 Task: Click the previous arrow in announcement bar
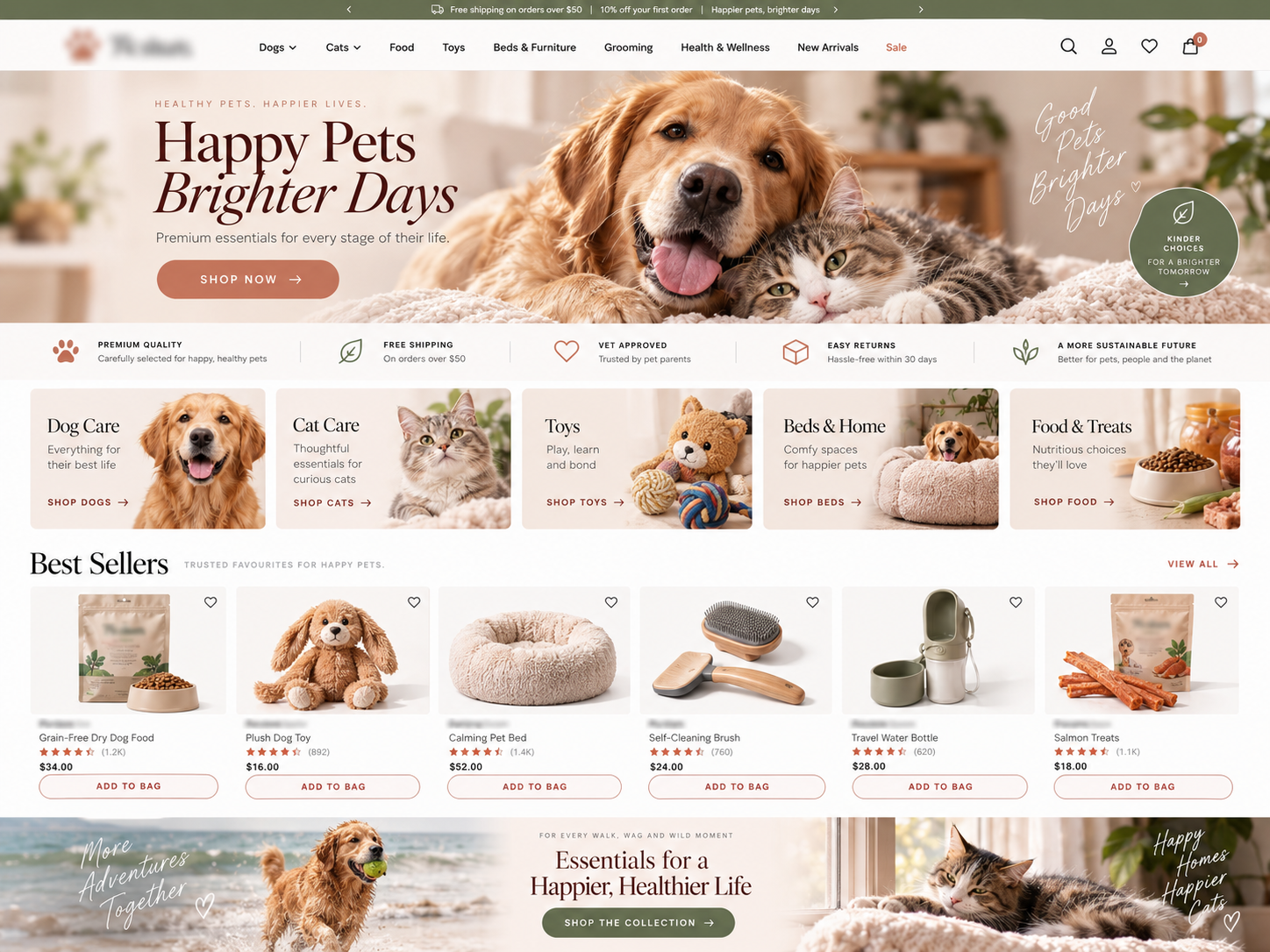pos(349,10)
